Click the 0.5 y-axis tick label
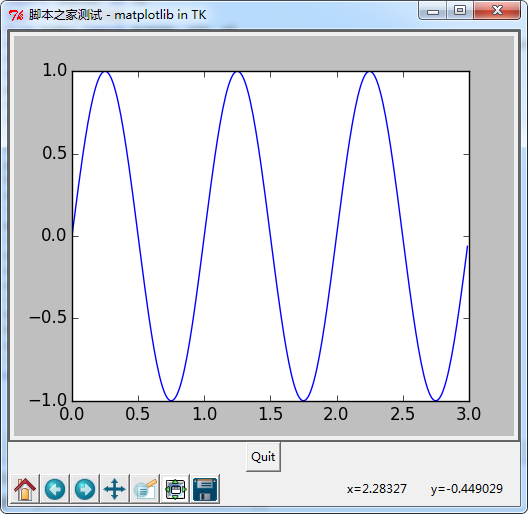The image size is (528, 514). pyautogui.click(x=55, y=154)
